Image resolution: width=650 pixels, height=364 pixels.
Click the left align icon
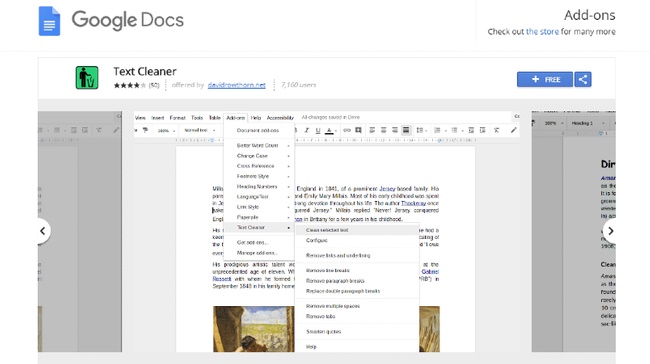click(x=372, y=130)
